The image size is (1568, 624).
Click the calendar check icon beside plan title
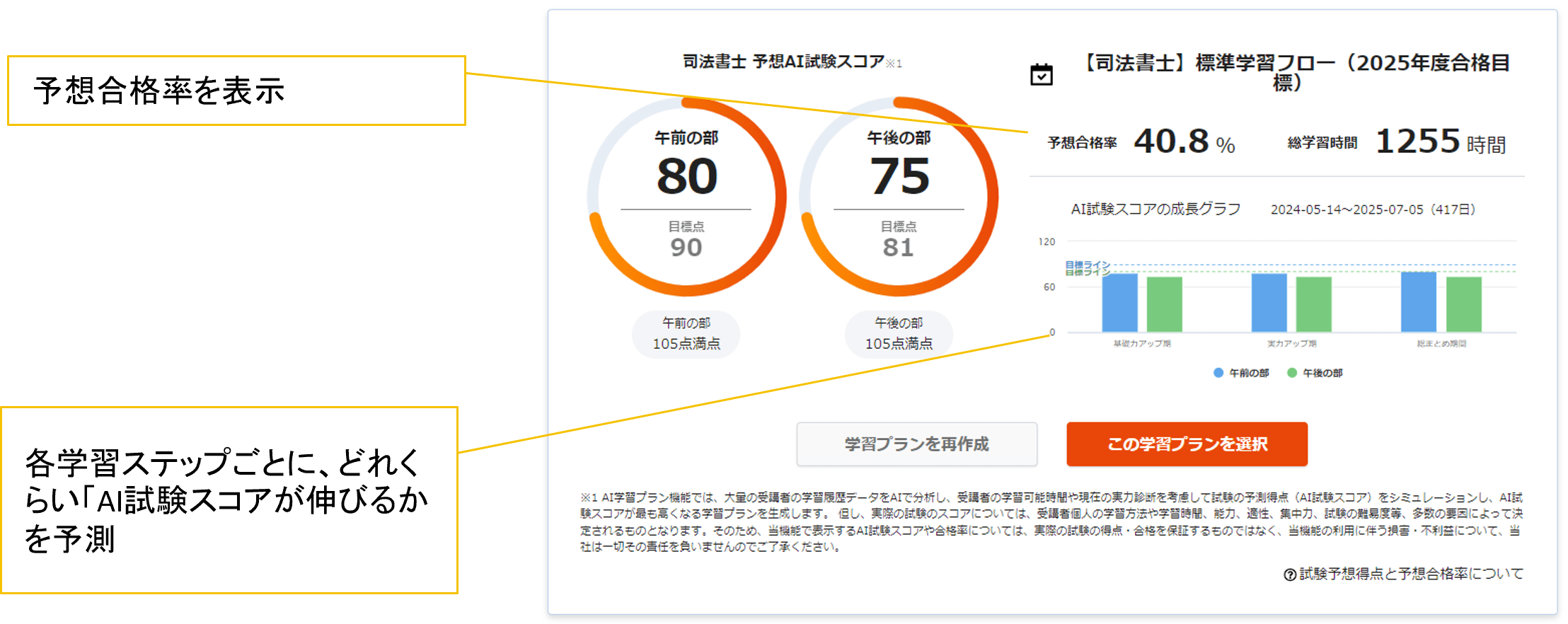tap(1041, 74)
